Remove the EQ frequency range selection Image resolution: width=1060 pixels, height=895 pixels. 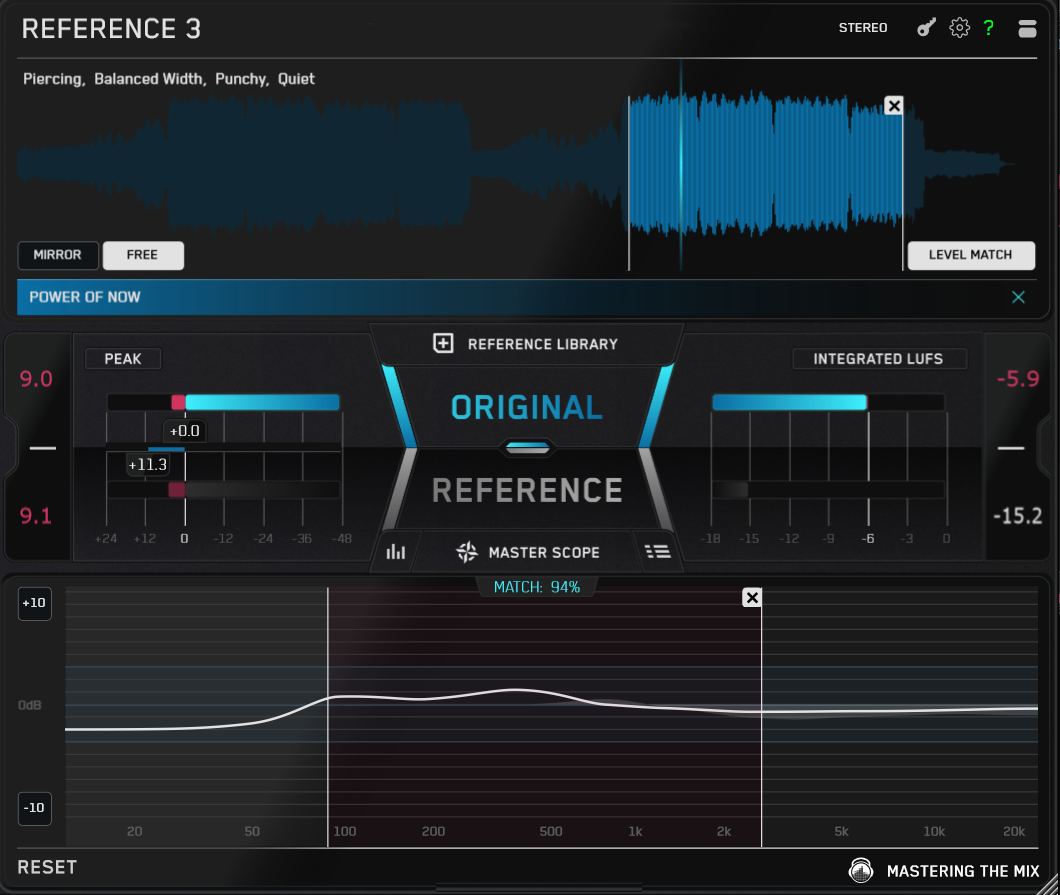pyautogui.click(x=752, y=598)
